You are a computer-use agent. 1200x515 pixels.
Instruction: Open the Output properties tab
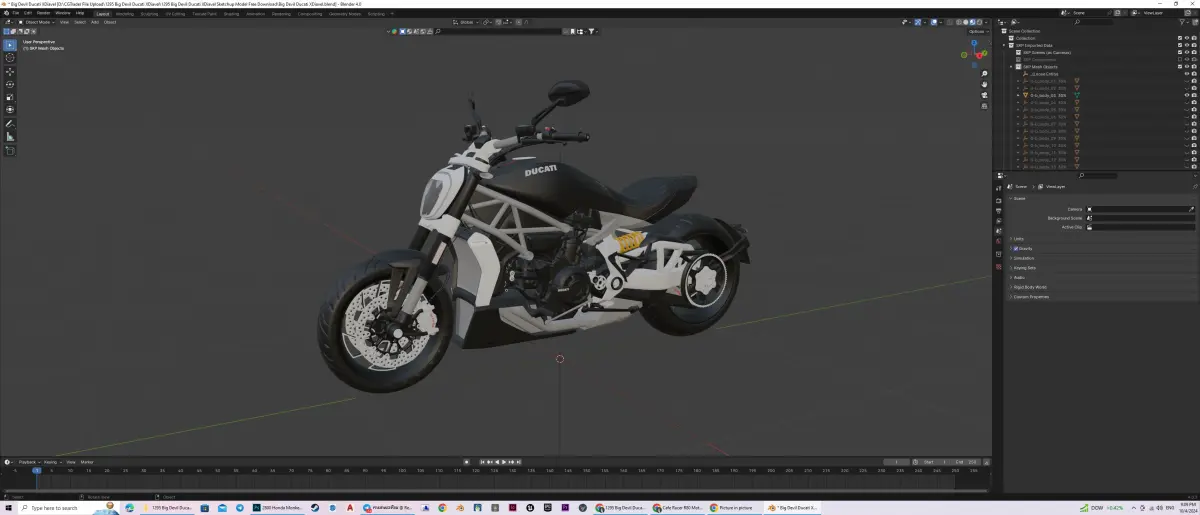coord(998,210)
